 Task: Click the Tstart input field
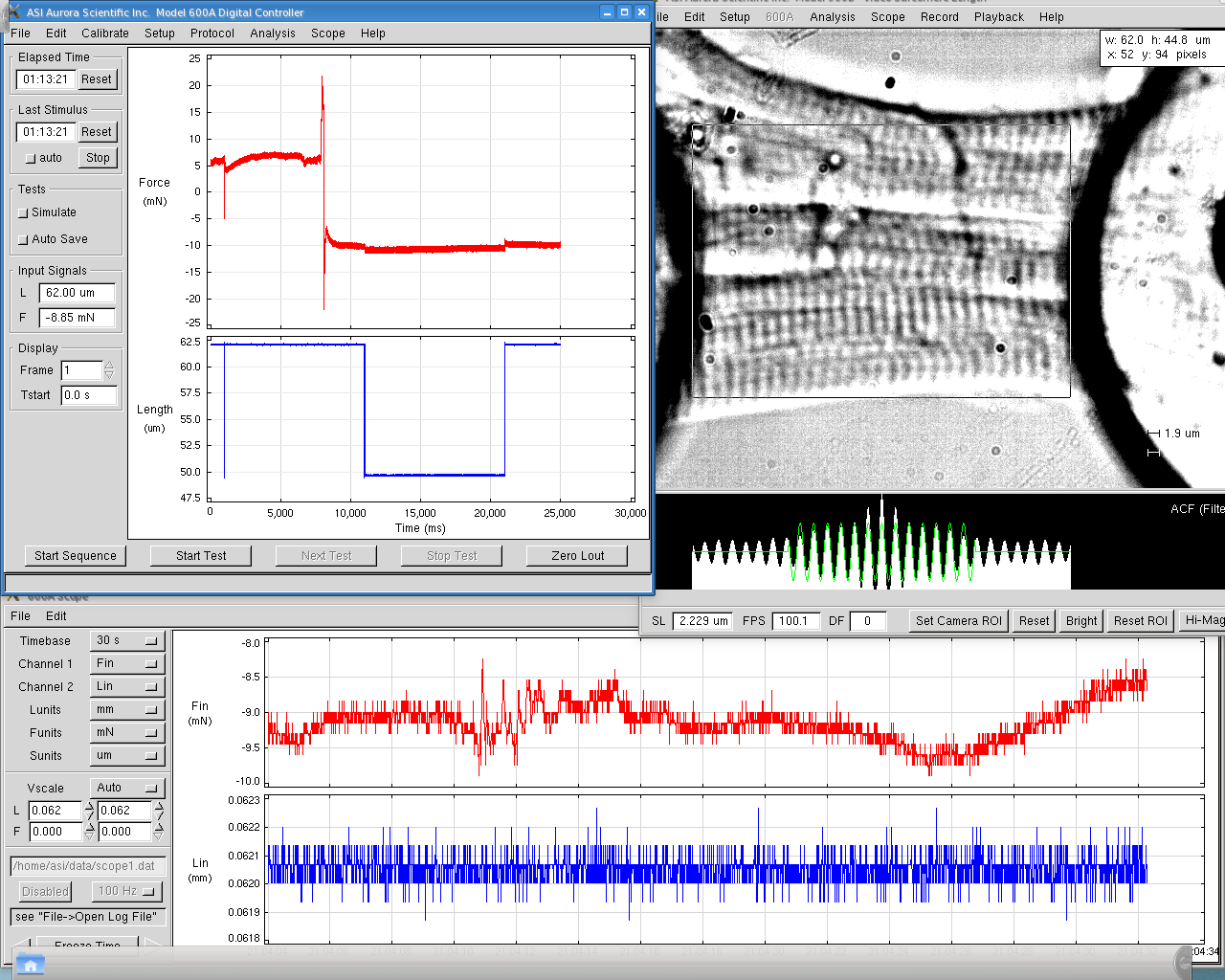(x=88, y=395)
